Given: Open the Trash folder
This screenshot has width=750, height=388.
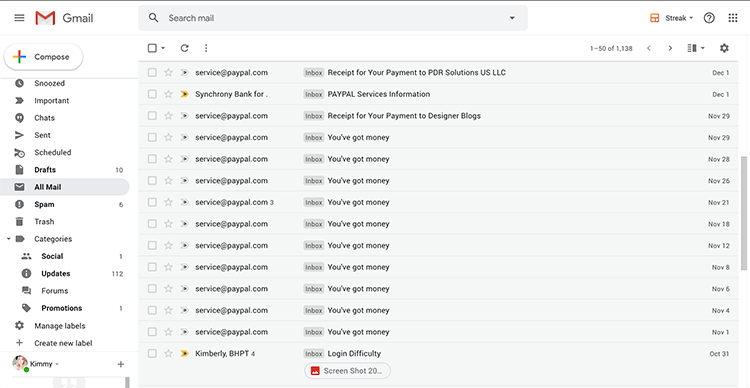Looking at the screenshot, I should click(44, 222).
